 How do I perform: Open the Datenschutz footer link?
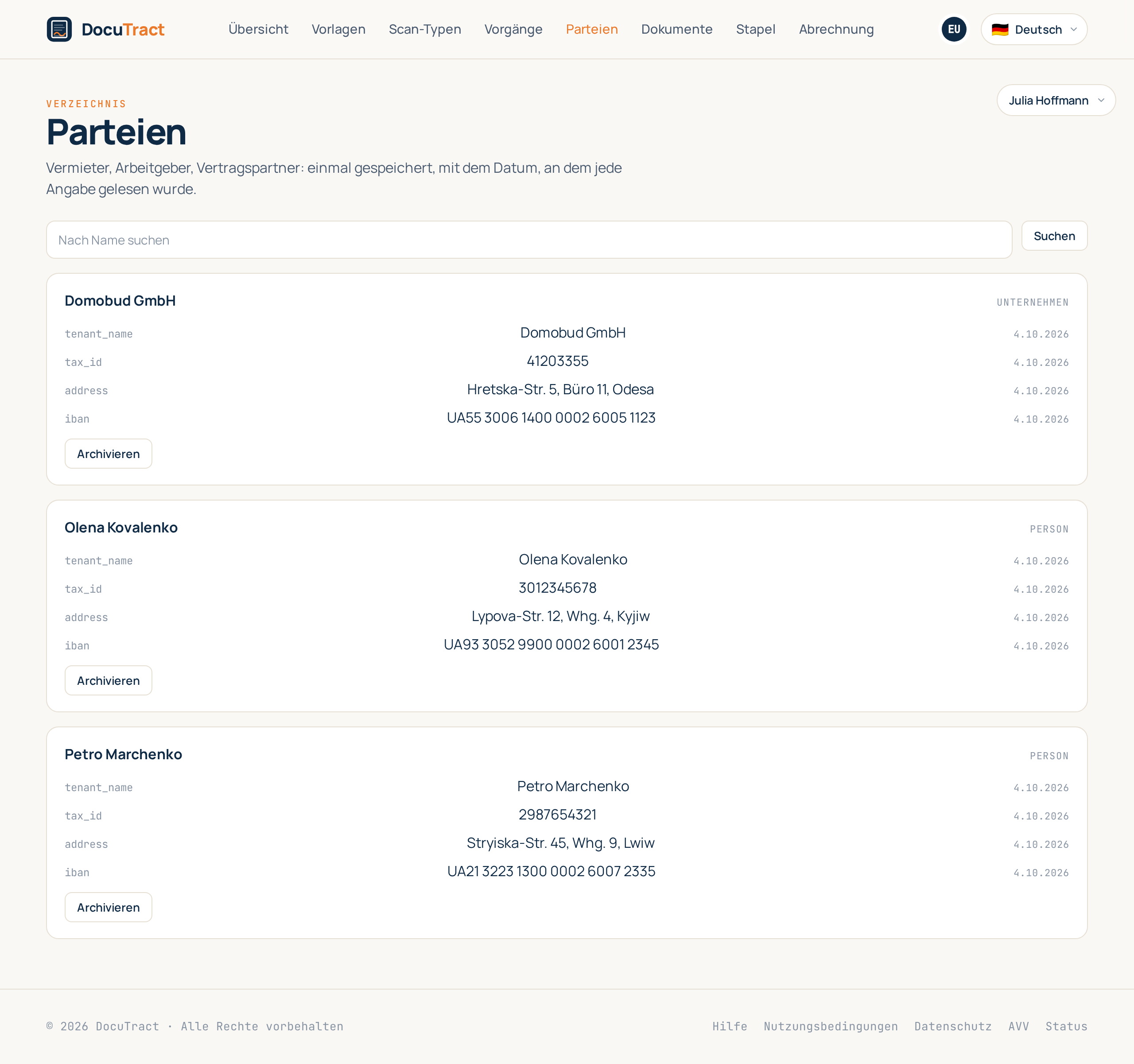click(953, 1026)
